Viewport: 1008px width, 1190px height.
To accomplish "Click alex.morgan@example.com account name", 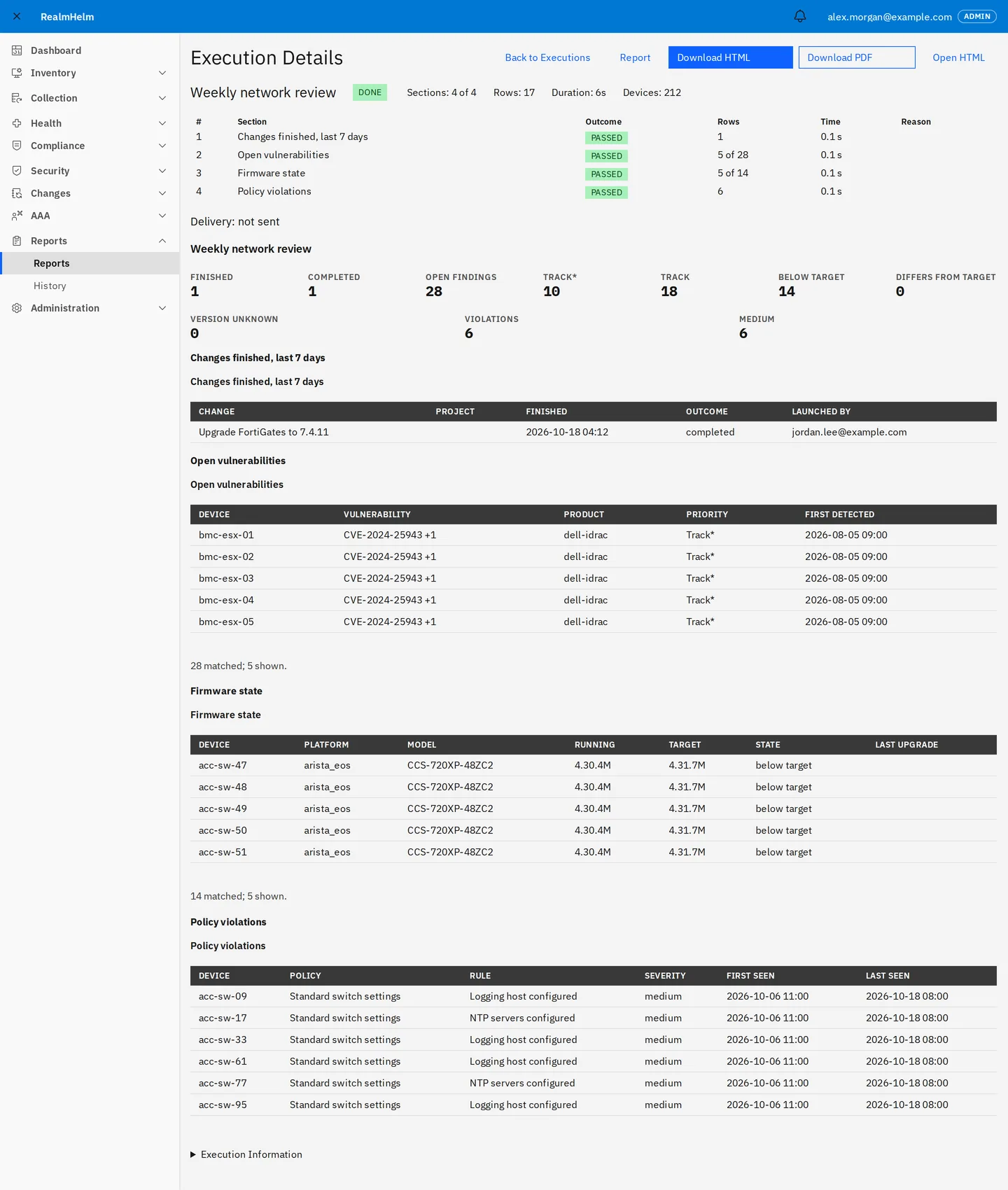I will 890,17.
